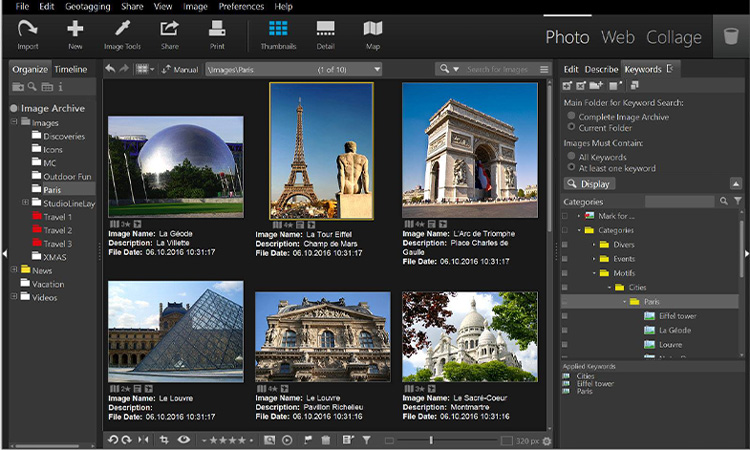
Task: Adjust the thumbnail size slider
Action: [x=431, y=440]
